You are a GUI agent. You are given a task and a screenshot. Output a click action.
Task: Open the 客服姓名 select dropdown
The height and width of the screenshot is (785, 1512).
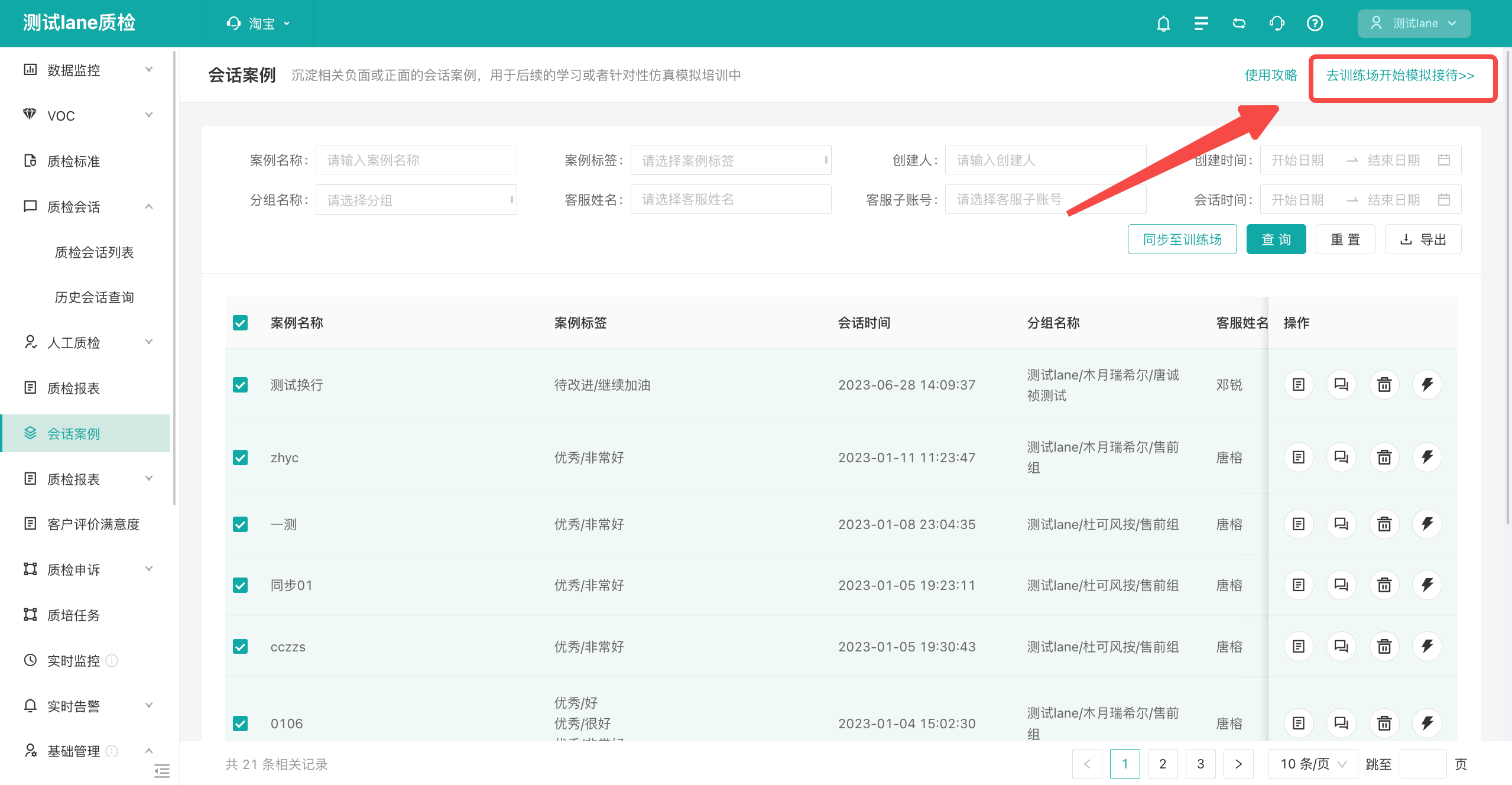point(731,199)
